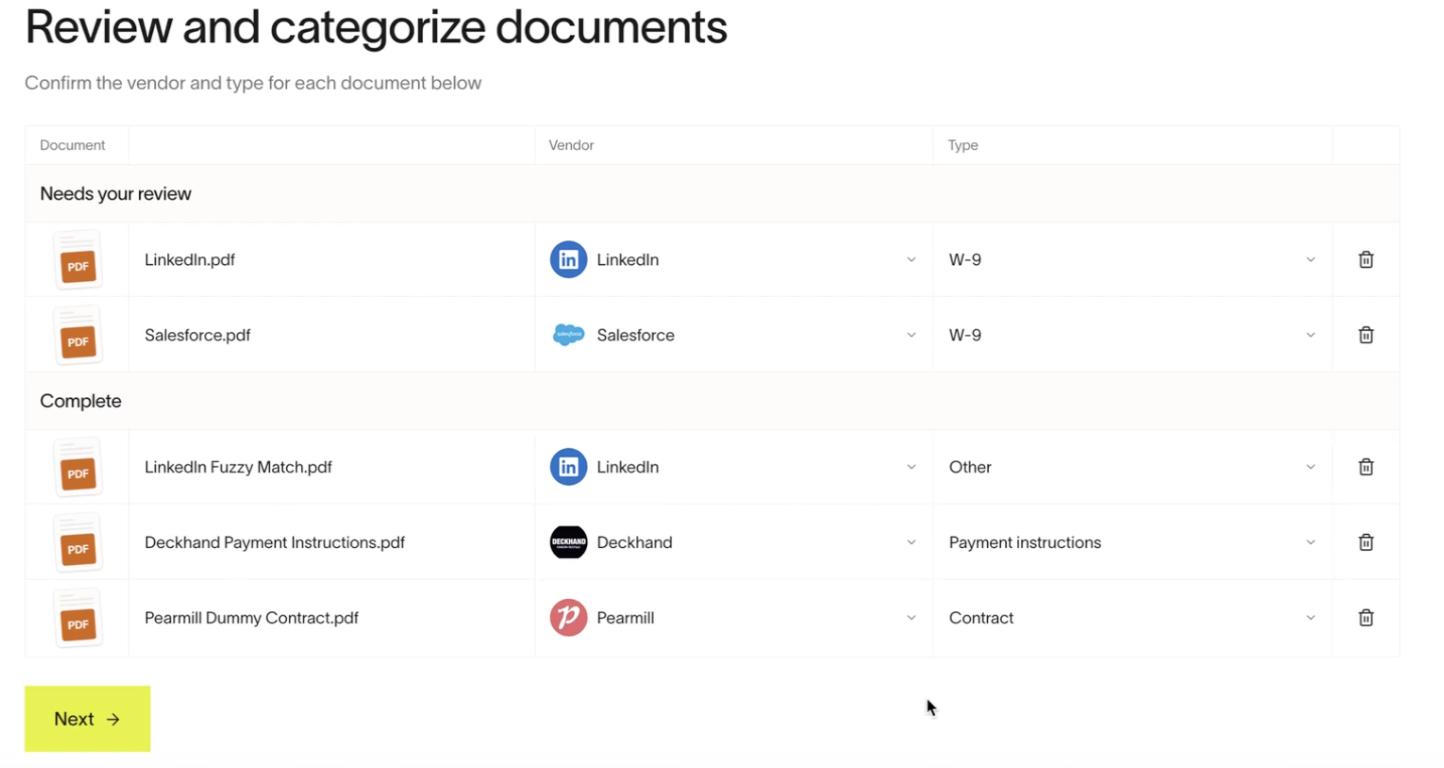
Task: Click trash icon for Salesforce.pdf
Action: 1366,335
